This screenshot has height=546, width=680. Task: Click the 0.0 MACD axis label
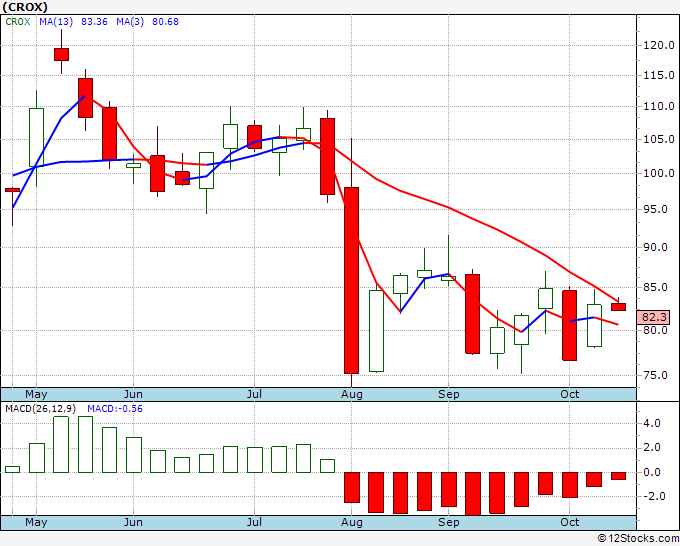pos(652,472)
